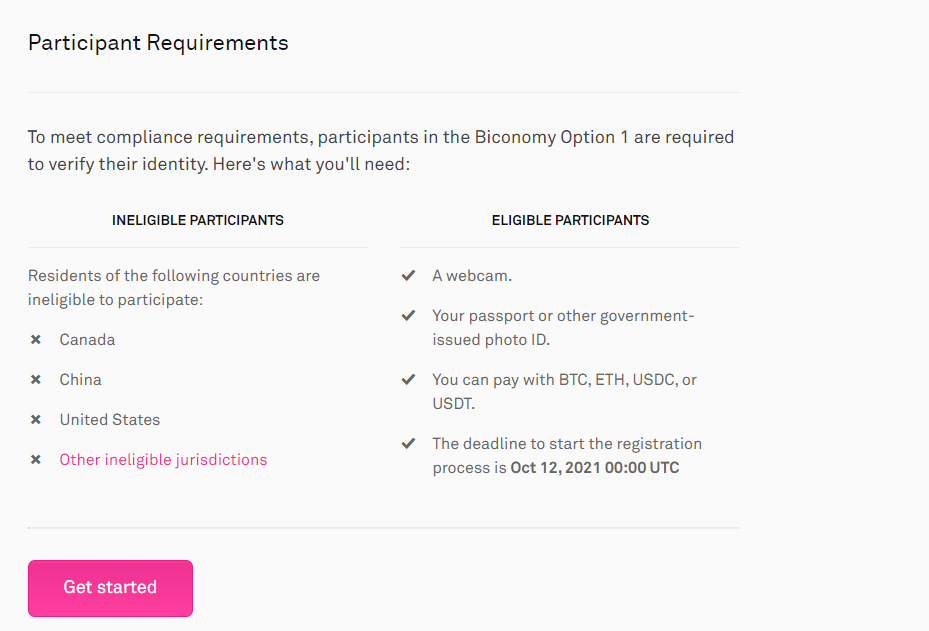Click the Canada list entry
929x631 pixels.
click(x=87, y=339)
